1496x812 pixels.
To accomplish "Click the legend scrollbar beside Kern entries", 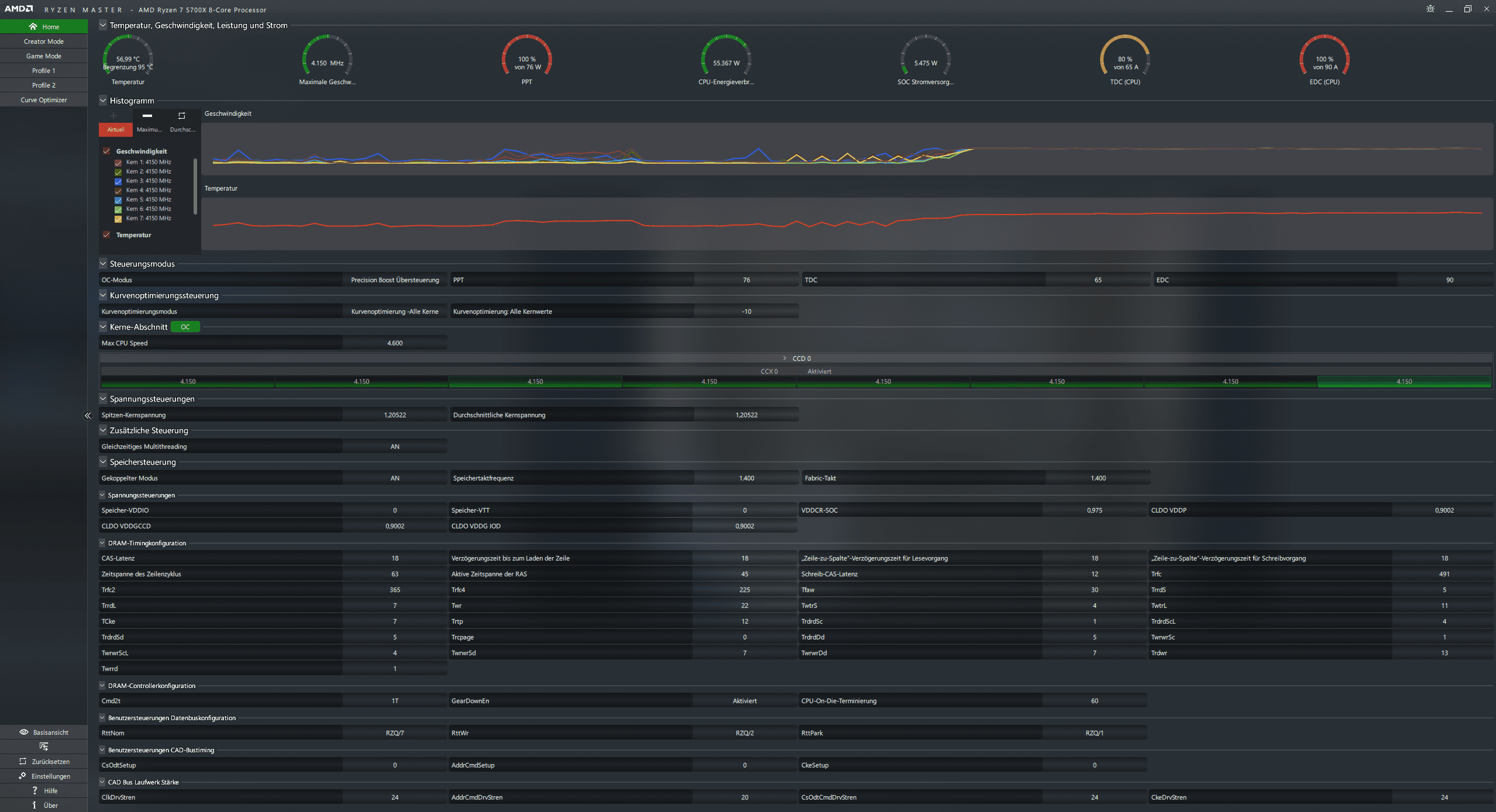I will coord(195,186).
